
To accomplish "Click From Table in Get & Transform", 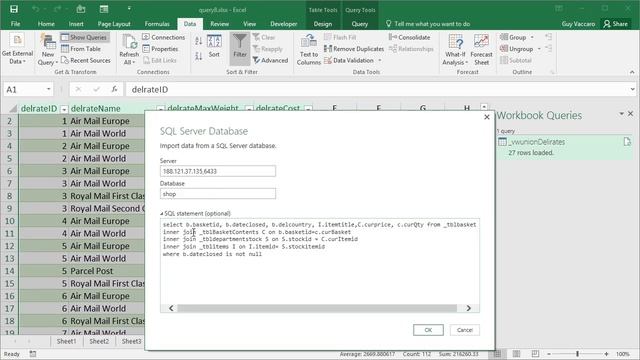I will [x=81, y=49].
